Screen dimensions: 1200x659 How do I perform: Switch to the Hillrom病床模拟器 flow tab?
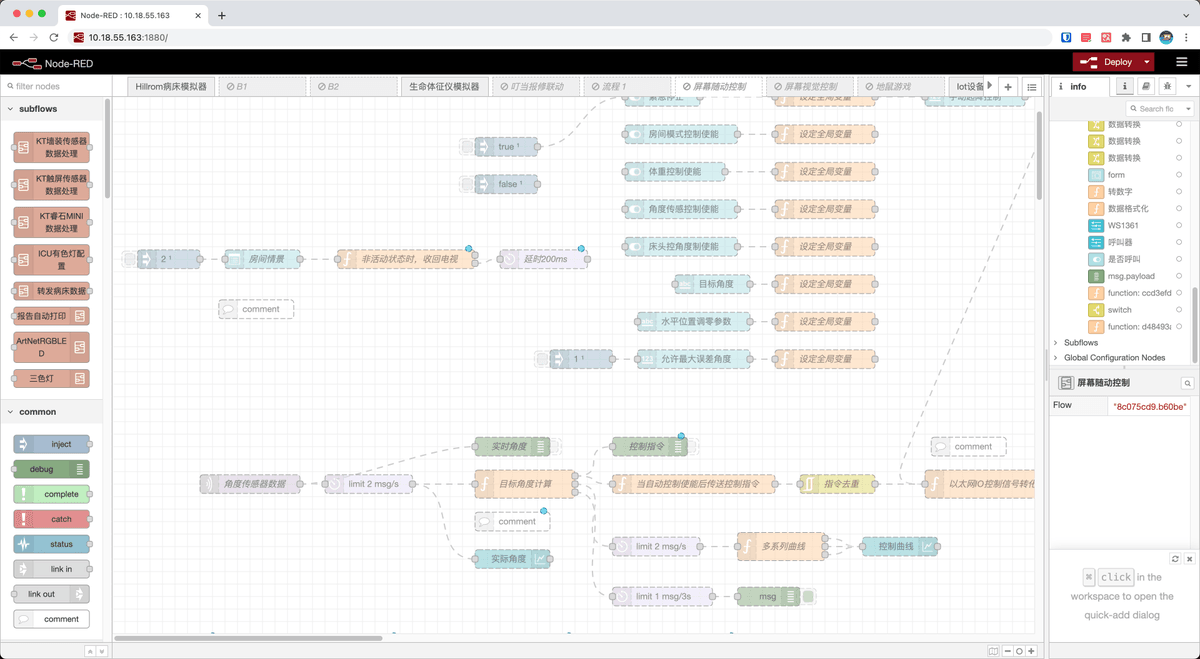point(171,87)
